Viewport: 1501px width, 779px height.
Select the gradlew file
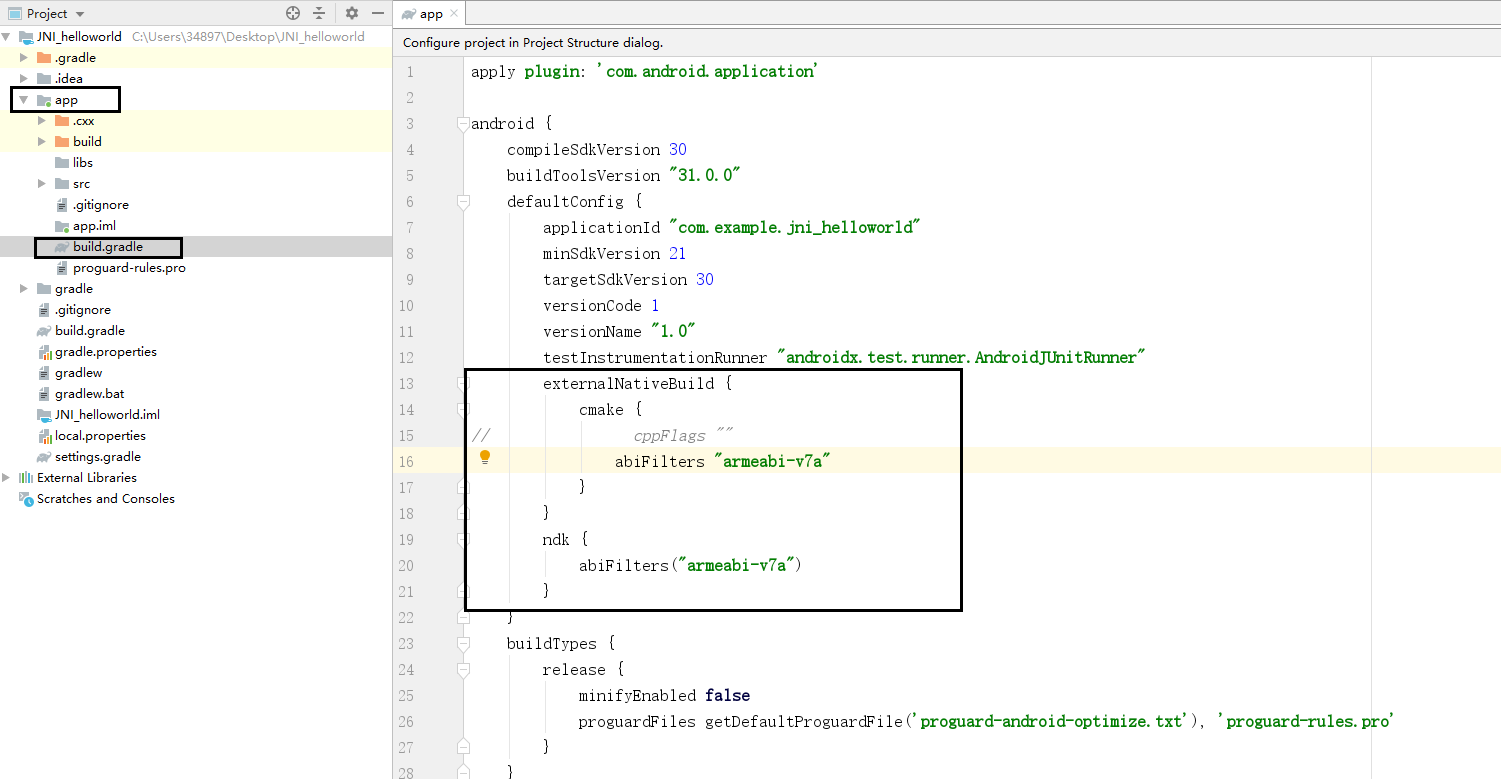(79, 372)
